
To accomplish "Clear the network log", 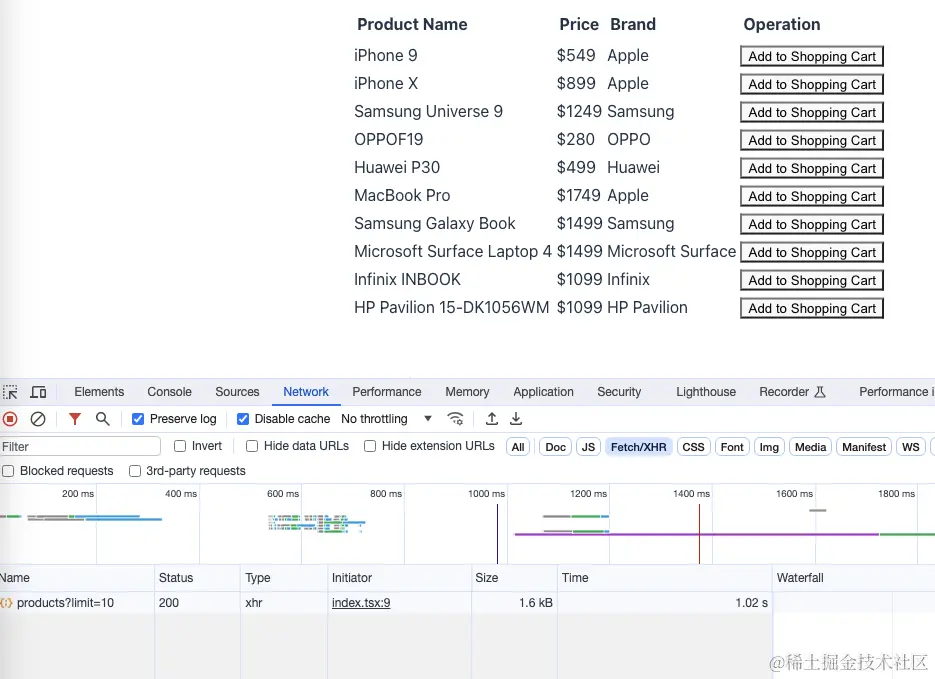I will point(38,419).
